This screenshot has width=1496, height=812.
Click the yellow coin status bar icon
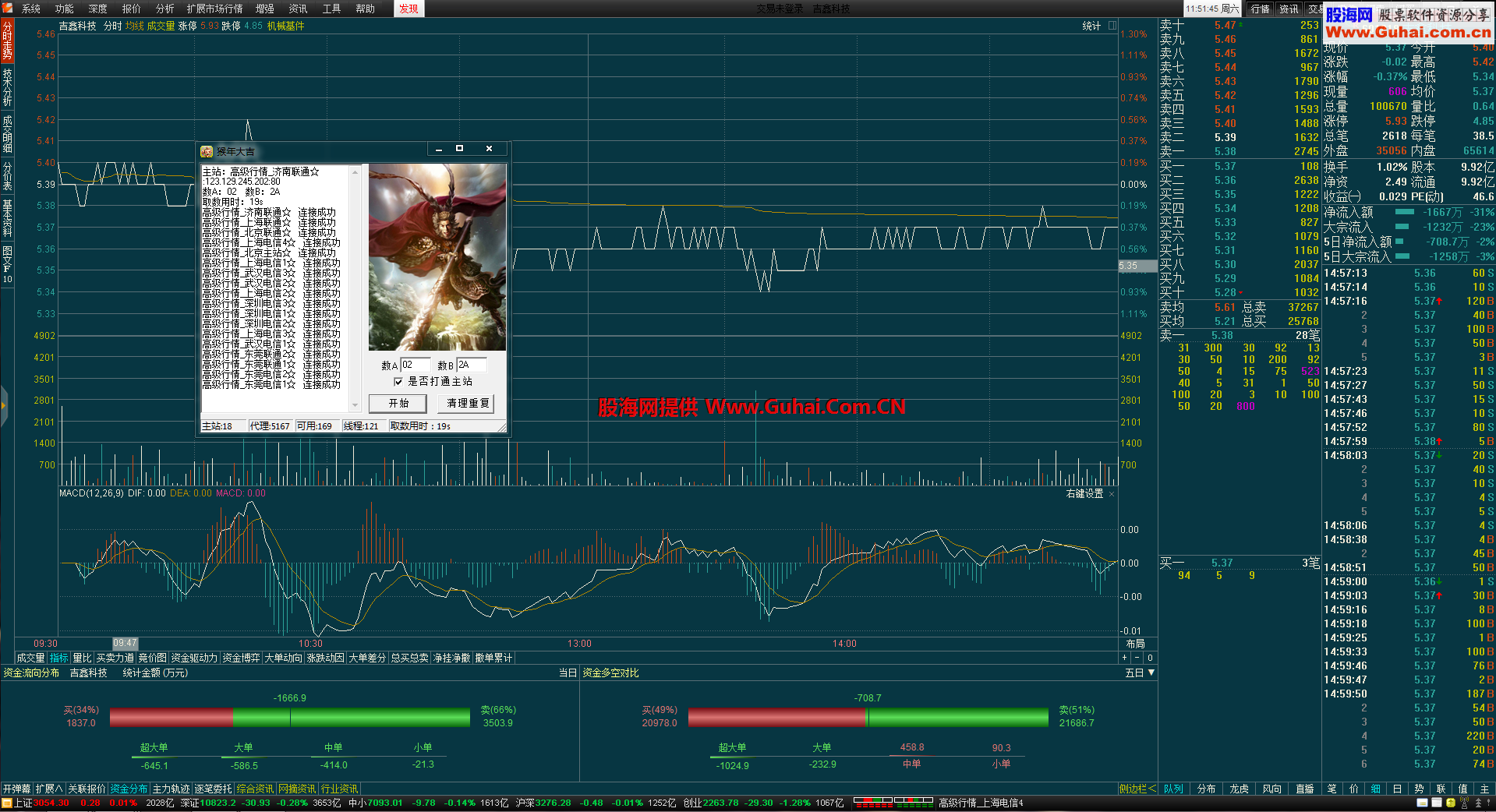tap(1451, 803)
